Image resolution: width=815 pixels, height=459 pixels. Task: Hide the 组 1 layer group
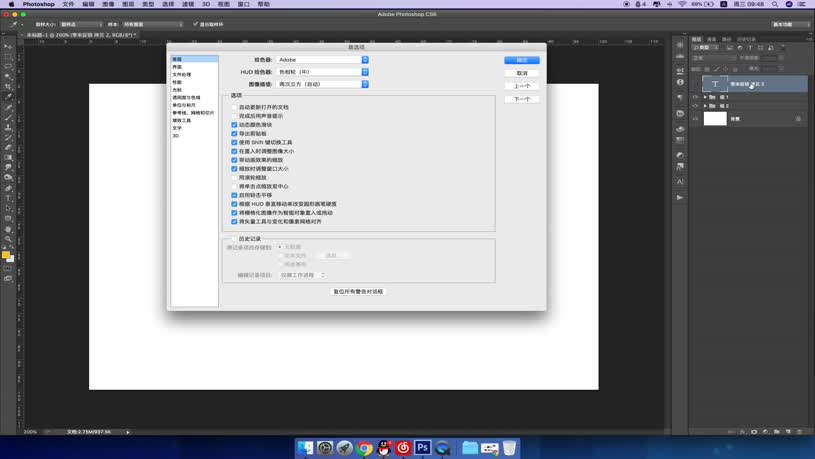tap(695, 97)
